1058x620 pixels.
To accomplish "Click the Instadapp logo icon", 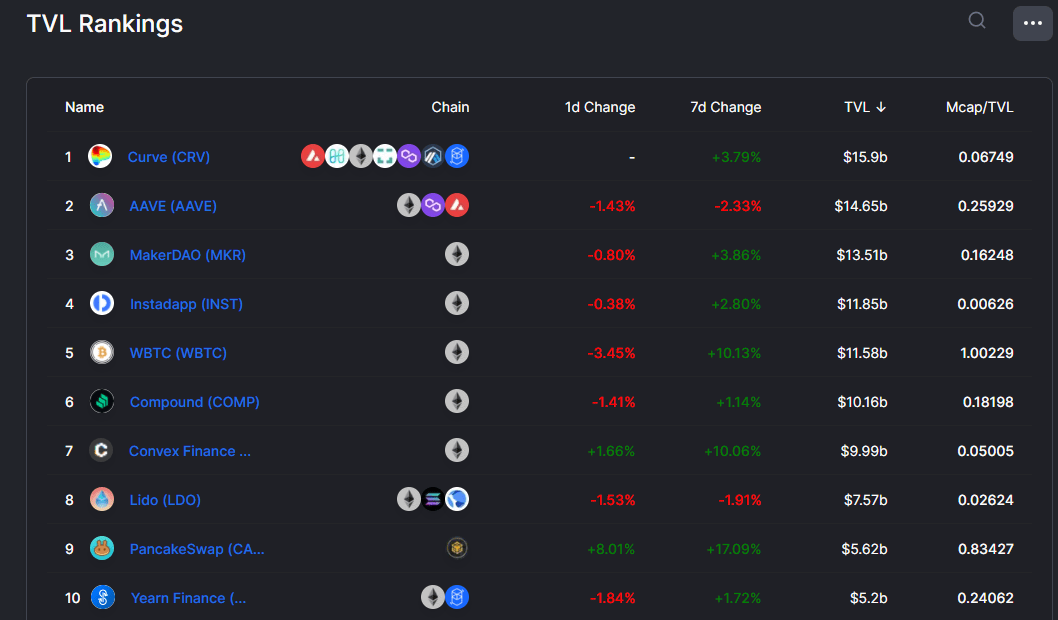I will tap(102, 303).
